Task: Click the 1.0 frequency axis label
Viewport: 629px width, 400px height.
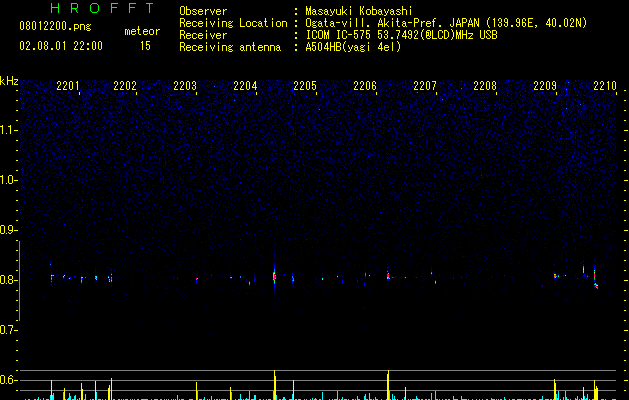Action: [x=9, y=180]
